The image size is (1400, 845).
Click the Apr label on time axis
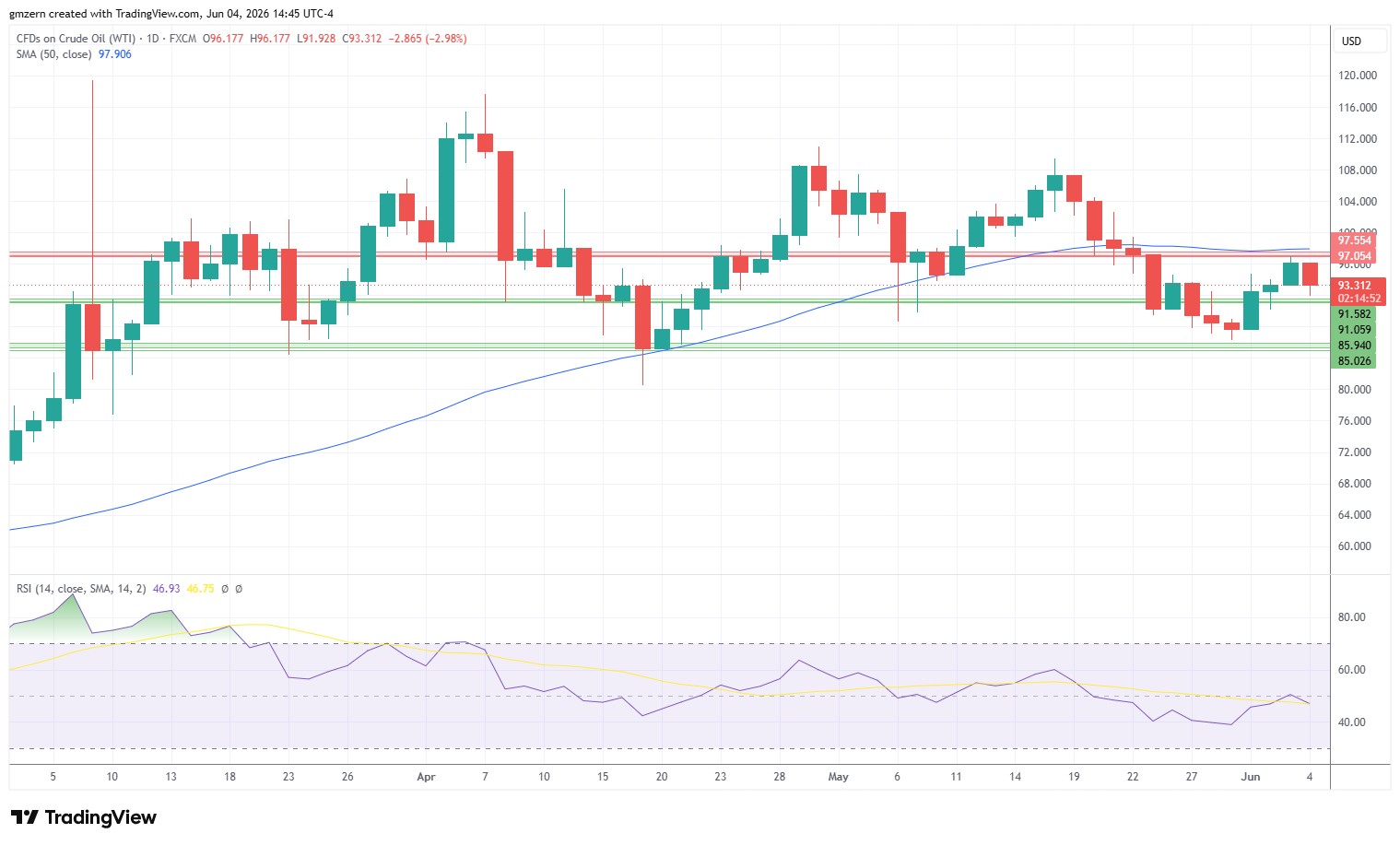pyautogui.click(x=426, y=777)
